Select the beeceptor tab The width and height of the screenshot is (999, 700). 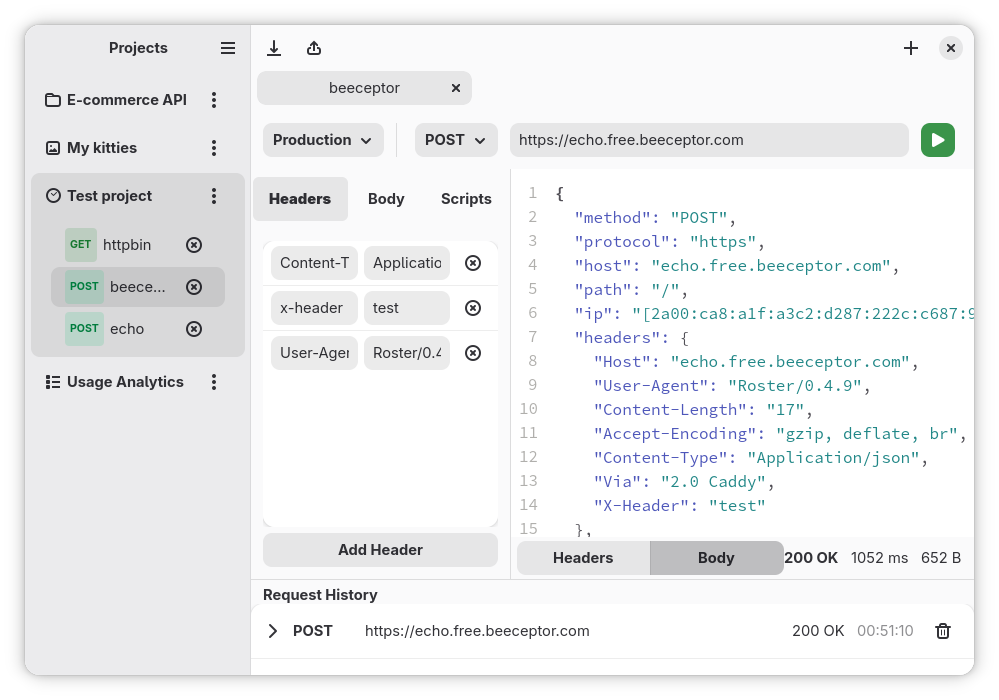tap(364, 88)
